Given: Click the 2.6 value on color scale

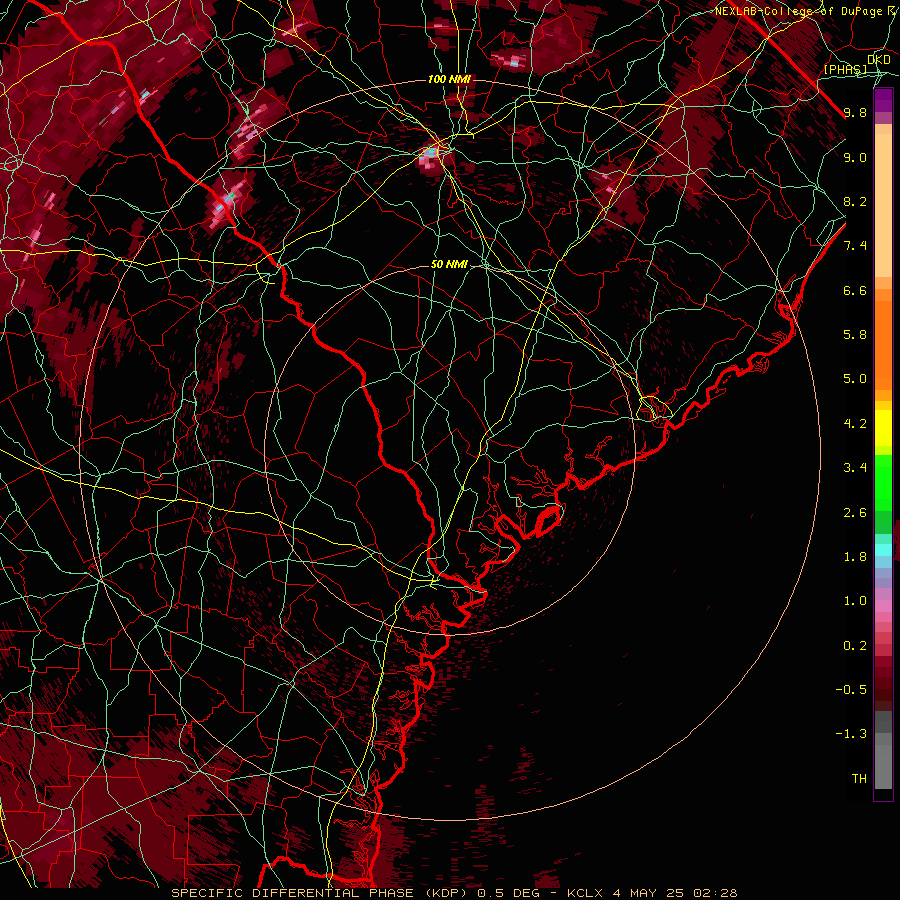Looking at the screenshot, I should click(x=855, y=513).
